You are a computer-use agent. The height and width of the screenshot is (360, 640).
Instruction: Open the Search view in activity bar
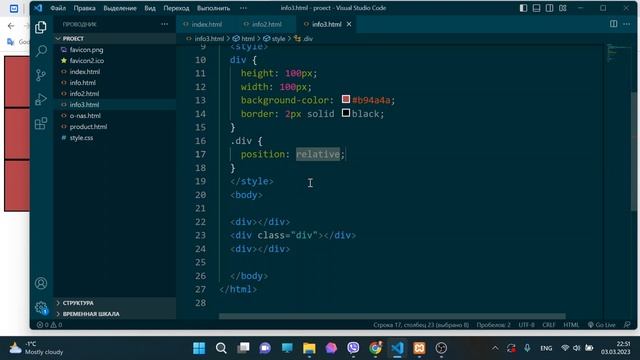point(41,51)
